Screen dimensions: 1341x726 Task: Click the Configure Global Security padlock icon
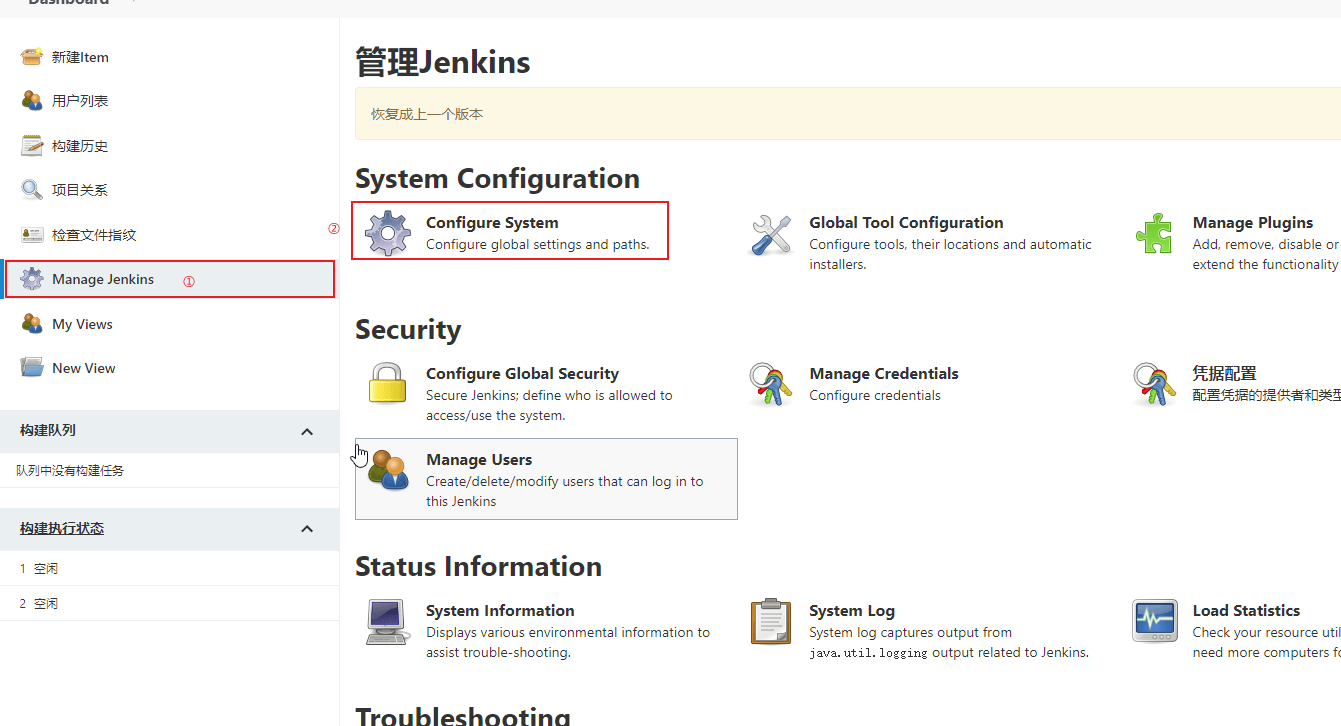(388, 384)
